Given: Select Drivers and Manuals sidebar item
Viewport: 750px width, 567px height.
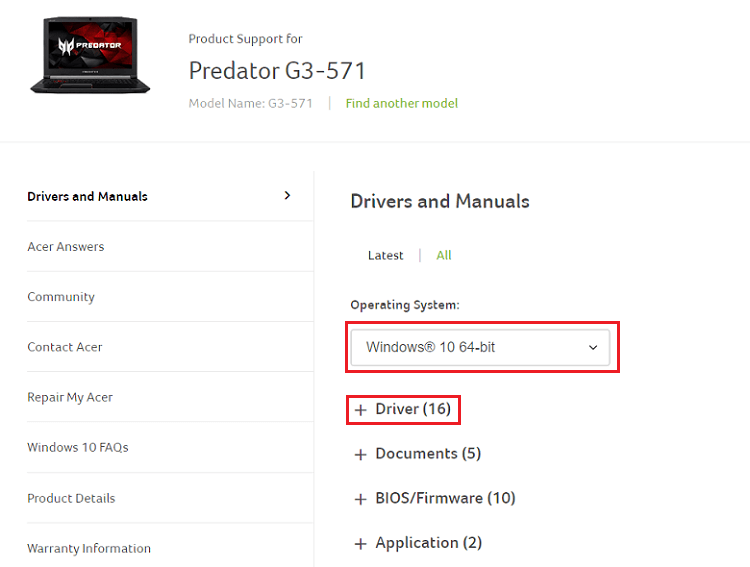Looking at the screenshot, I should pyautogui.click(x=88, y=196).
